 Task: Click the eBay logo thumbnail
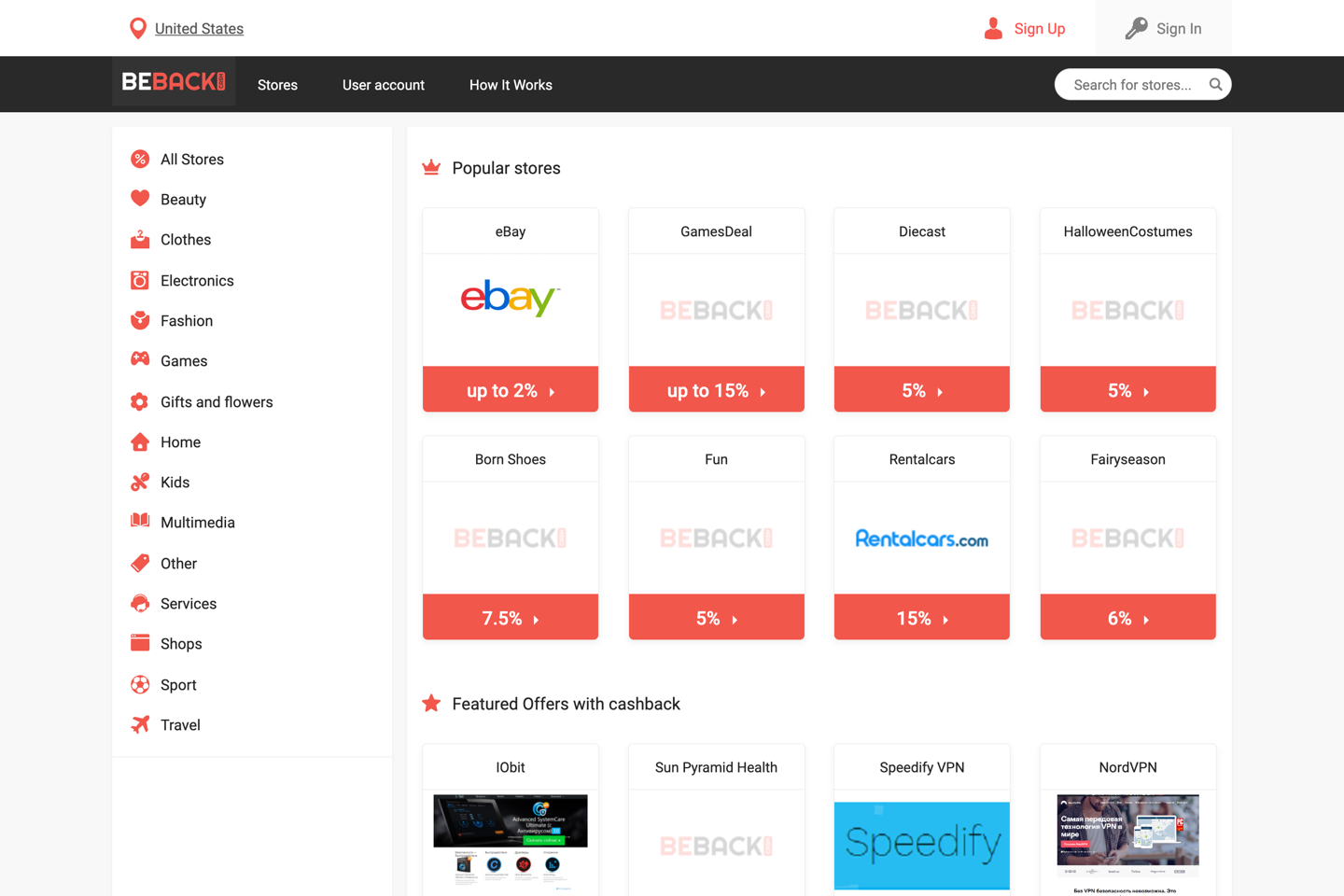[511, 298]
